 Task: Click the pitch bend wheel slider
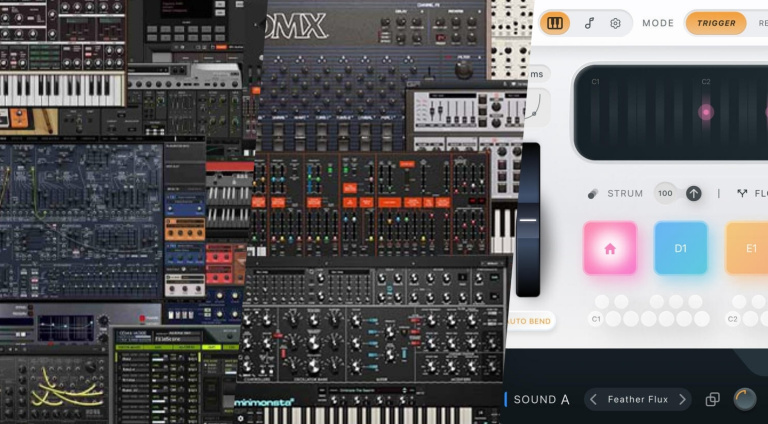[527, 219]
